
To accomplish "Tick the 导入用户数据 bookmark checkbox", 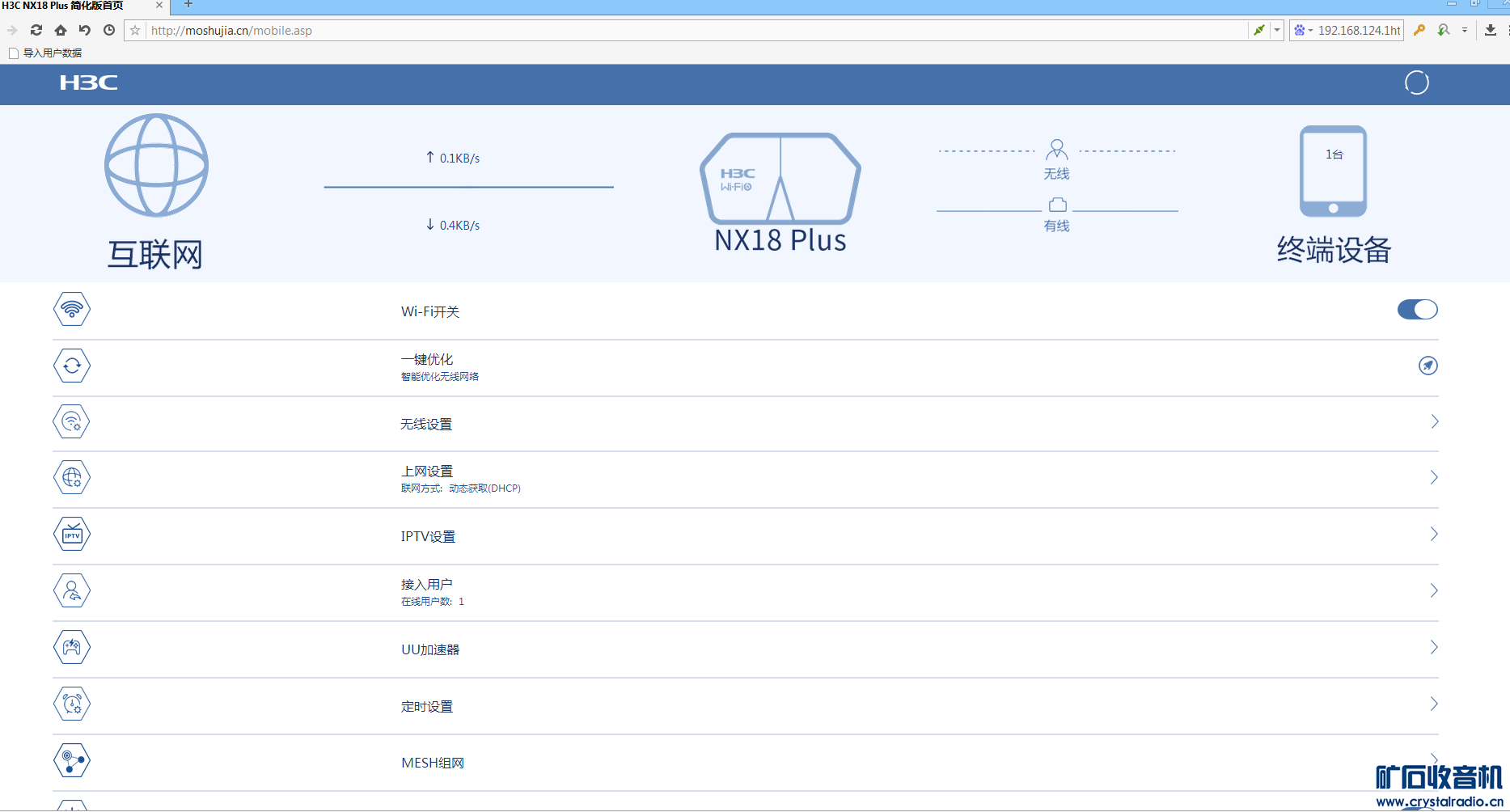I will pyautogui.click(x=13, y=53).
